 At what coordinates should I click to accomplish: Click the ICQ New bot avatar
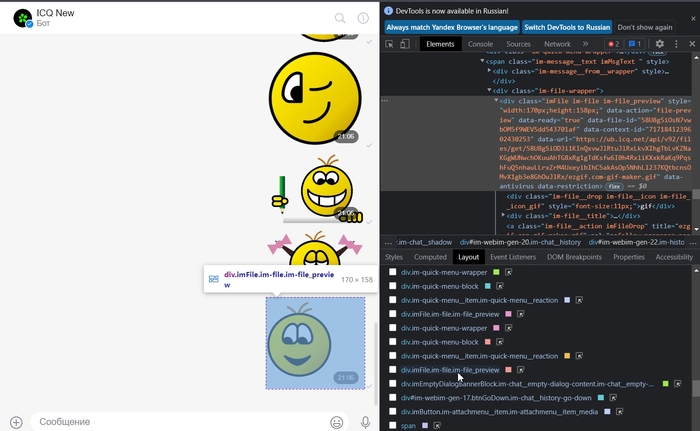23,18
